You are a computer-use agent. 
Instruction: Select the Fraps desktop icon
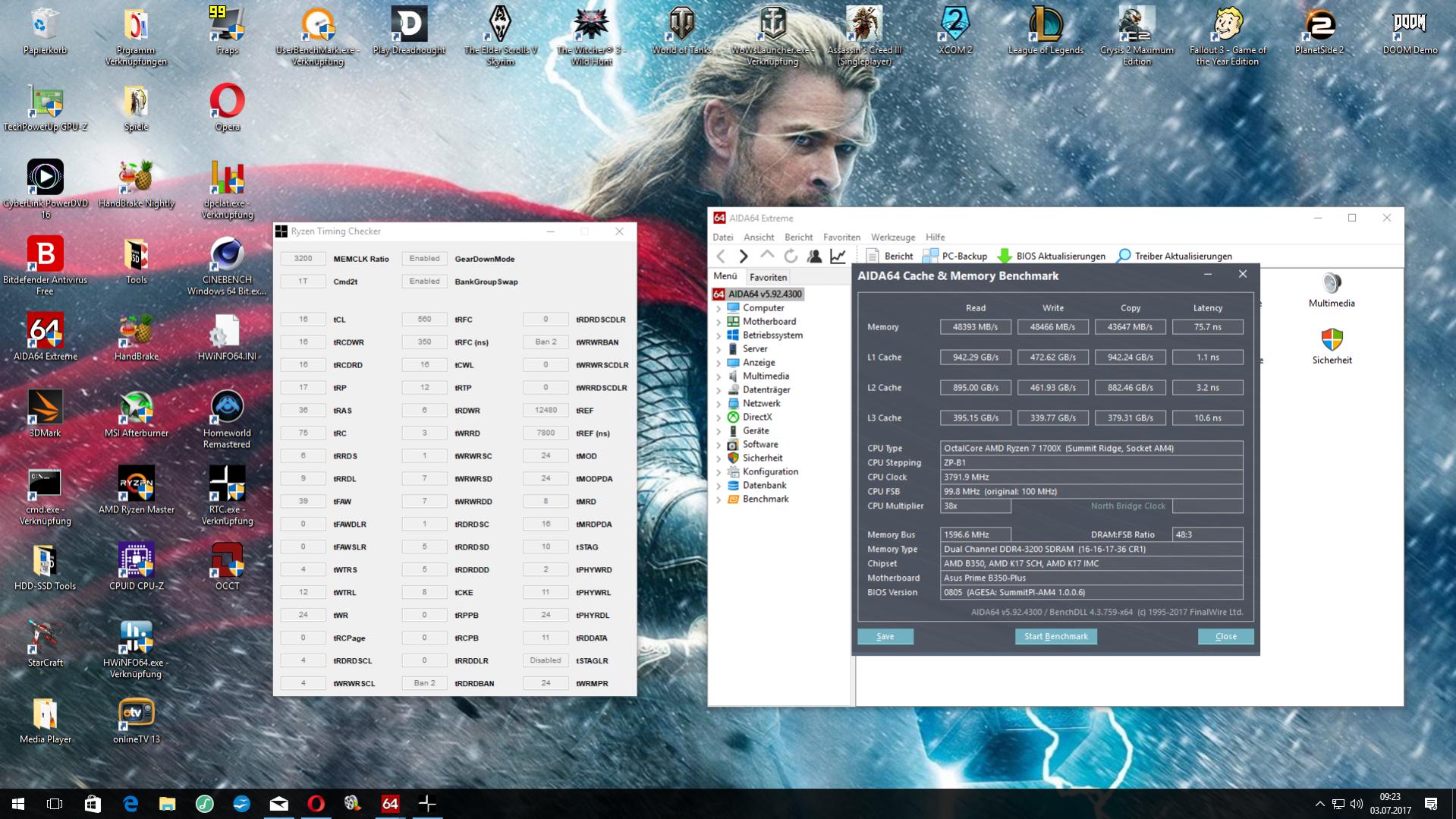(227, 32)
